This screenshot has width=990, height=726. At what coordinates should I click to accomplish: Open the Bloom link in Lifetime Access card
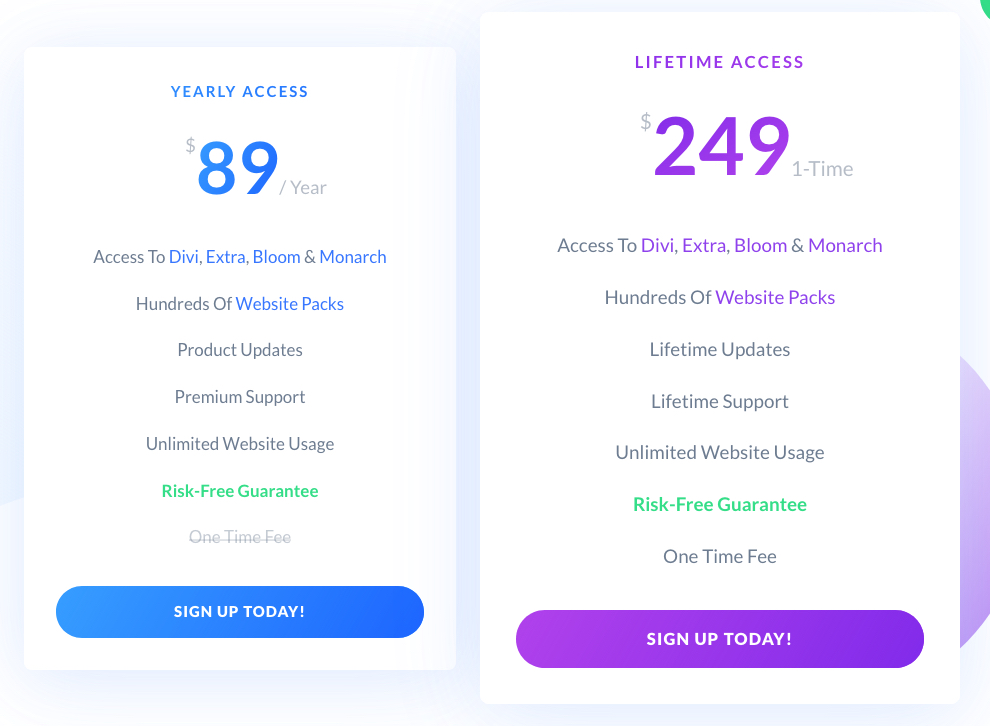[x=760, y=246]
